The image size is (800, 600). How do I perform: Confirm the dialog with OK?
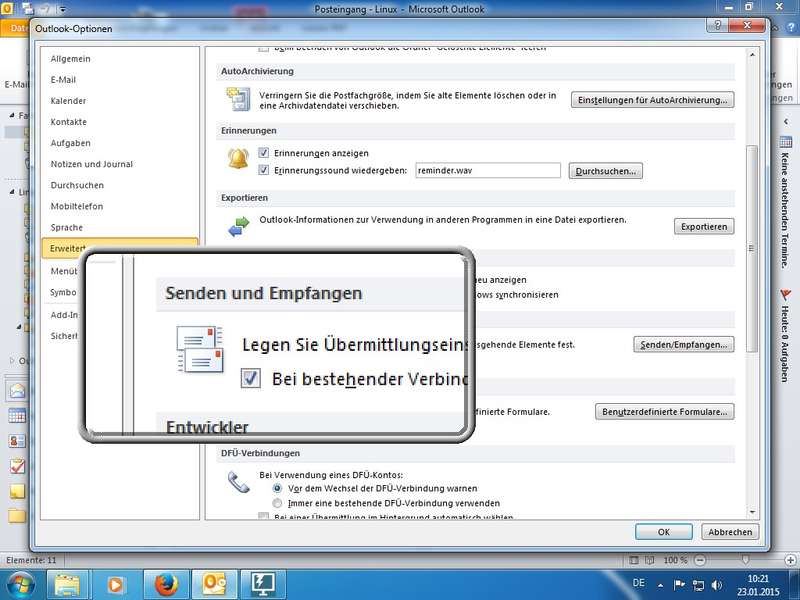[664, 532]
